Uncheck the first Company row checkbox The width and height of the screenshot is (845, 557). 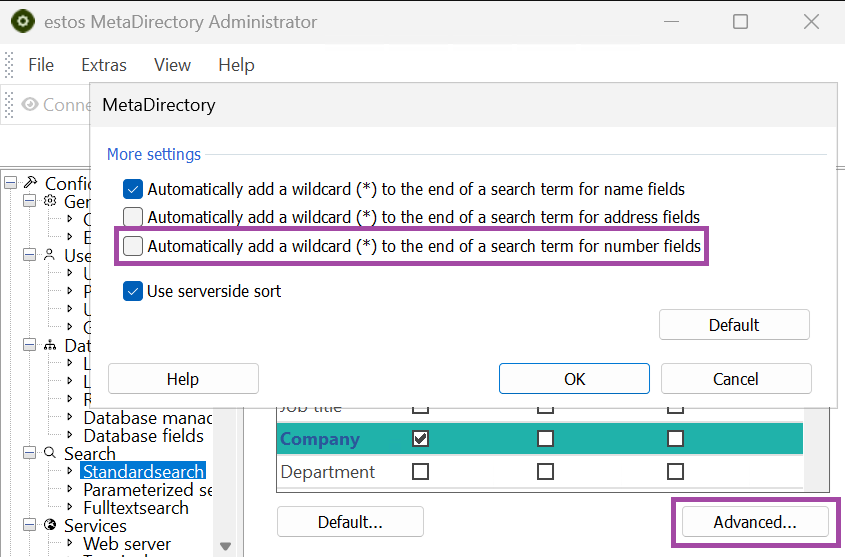point(420,438)
